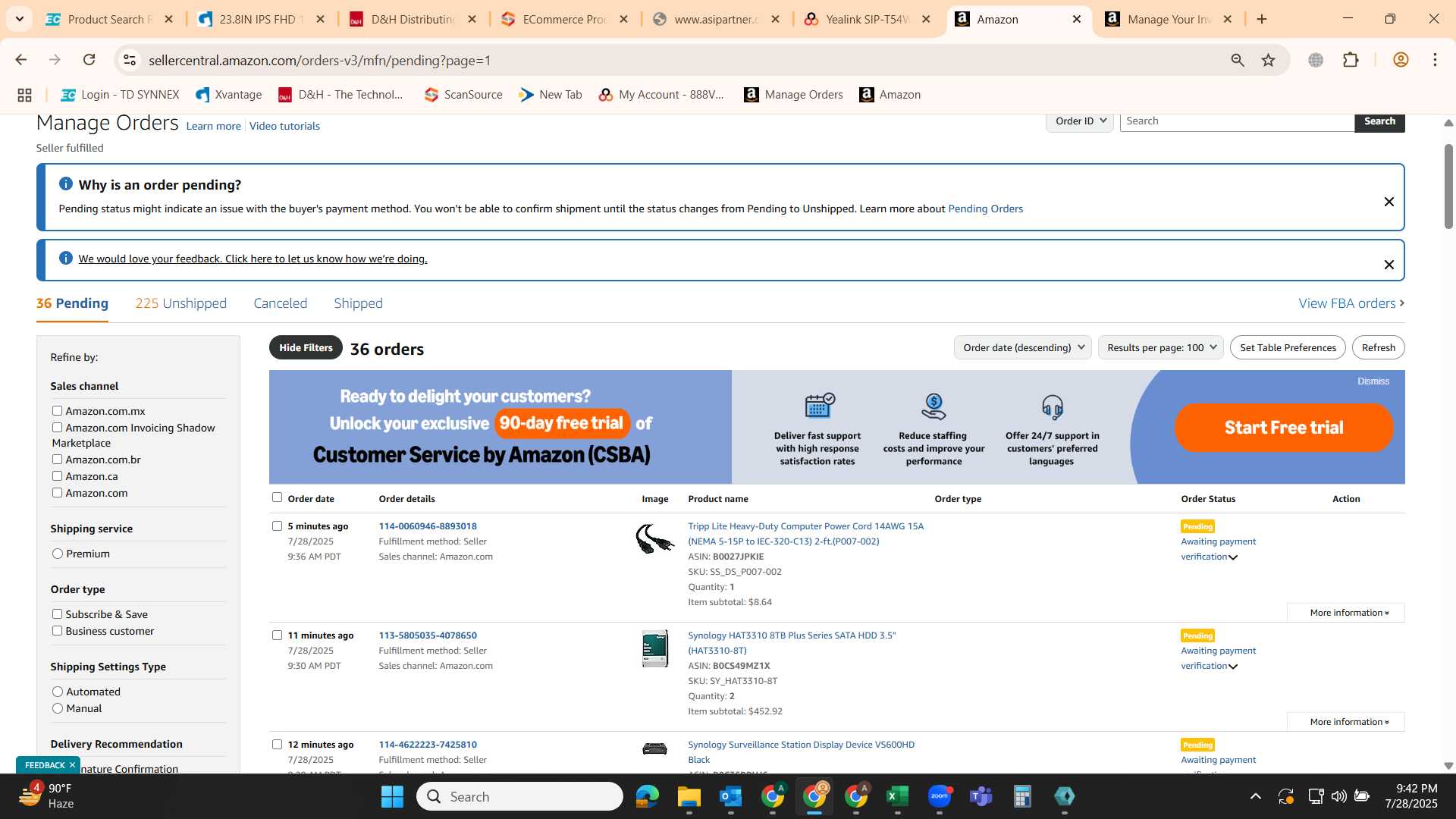The width and height of the screenshot is (1456, 819).
Task: Open order 114-4622223-7425810 details link
Action: point(428,745)
